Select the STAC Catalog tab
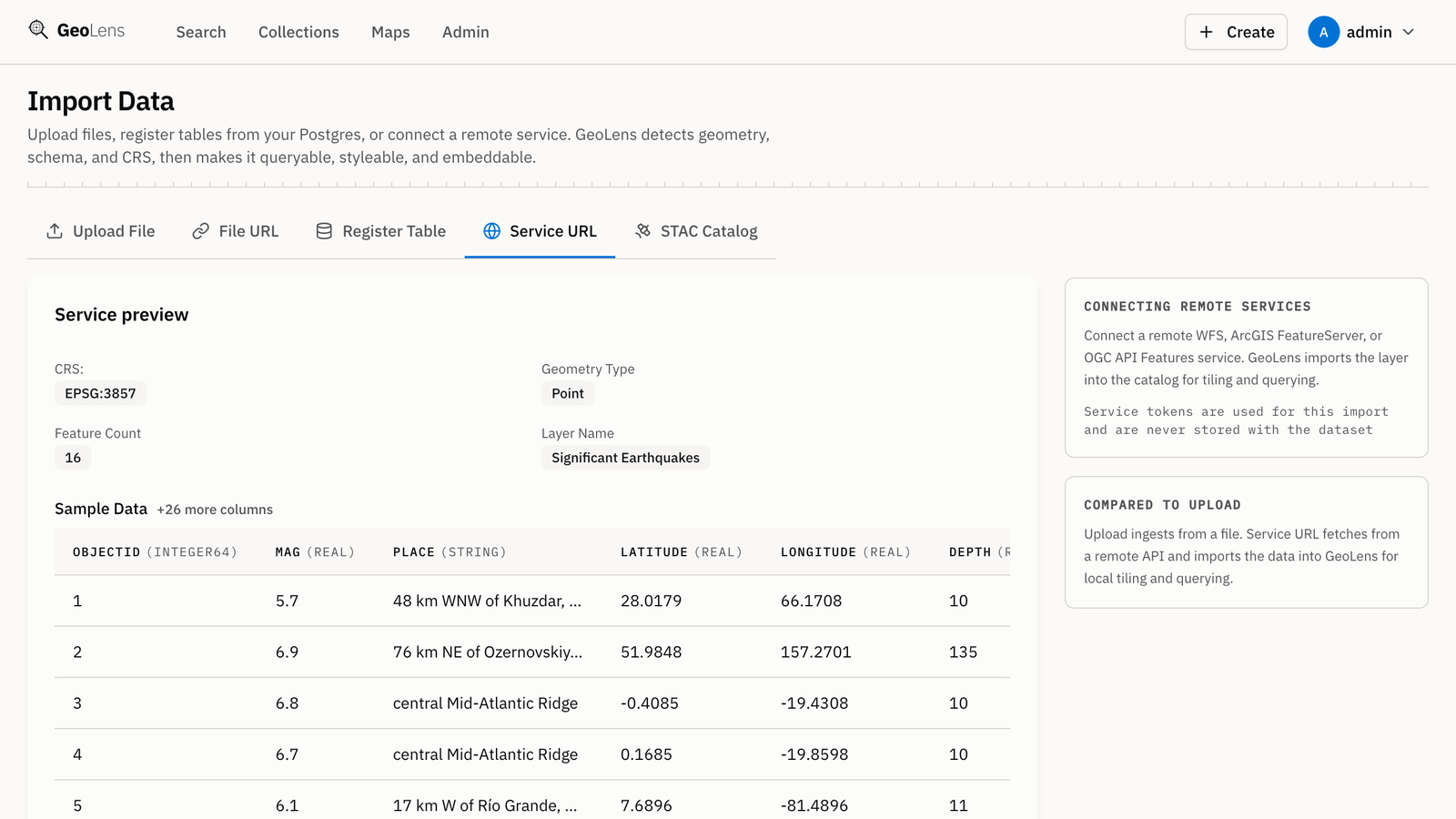The height and width of the screenshot is (819, 1456). point(695,231)
